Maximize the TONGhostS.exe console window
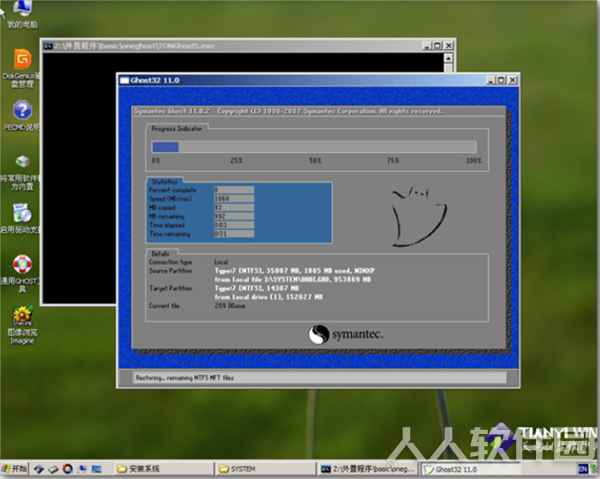600x479 pixels. (x=437, y=46)
